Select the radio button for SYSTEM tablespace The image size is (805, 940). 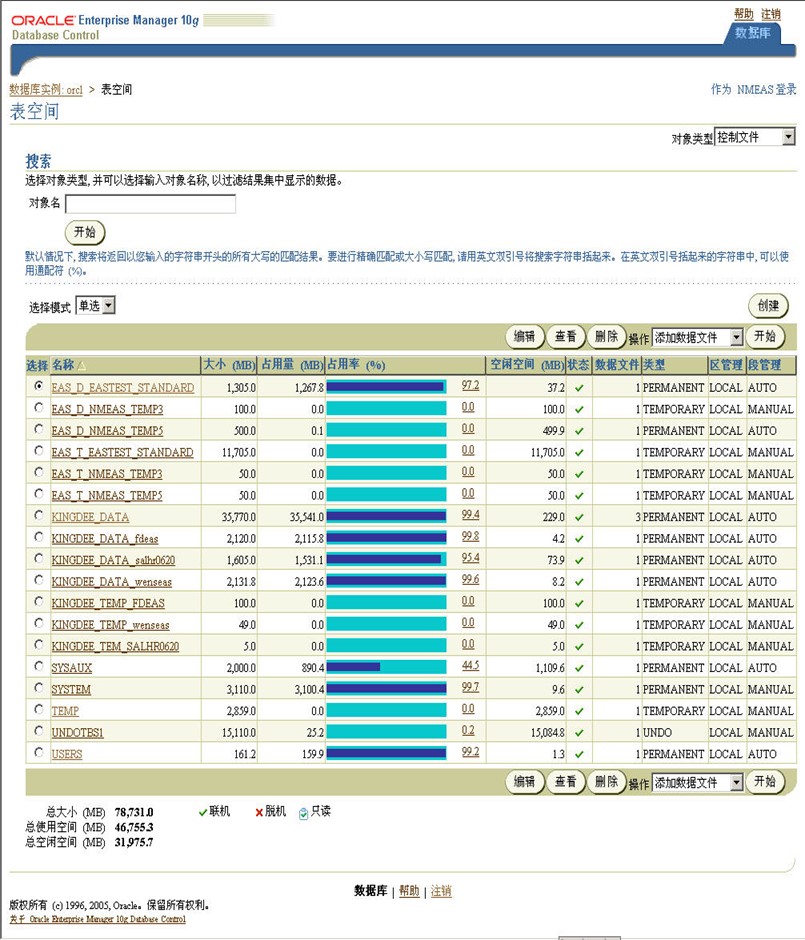pos(39,689)
